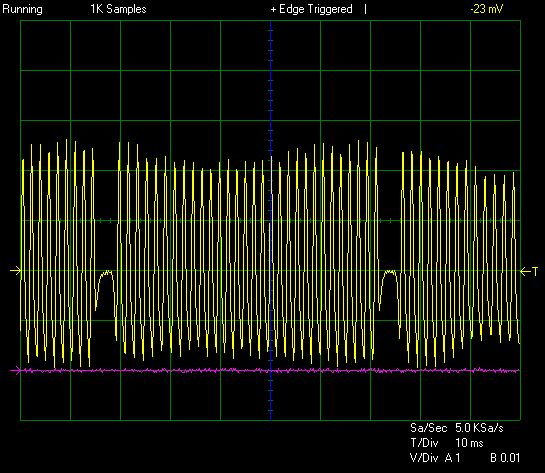Screen dimensions: 545x473
Task: Click the magenta channel B ground arrow
Action: [x=15, y=370]
